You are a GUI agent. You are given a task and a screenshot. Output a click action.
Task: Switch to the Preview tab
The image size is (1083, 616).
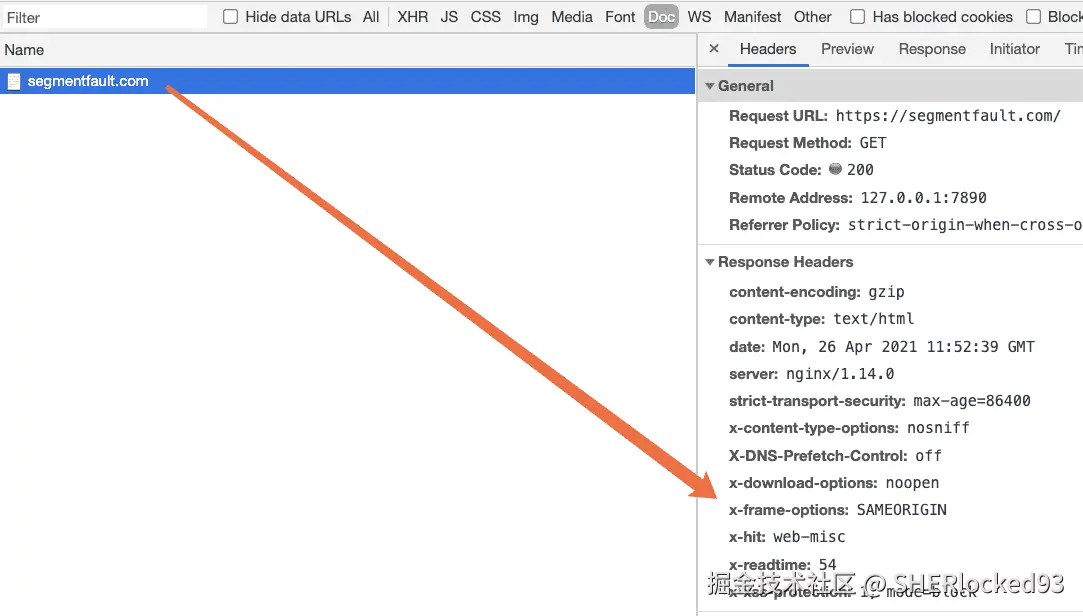coord(847,49)
